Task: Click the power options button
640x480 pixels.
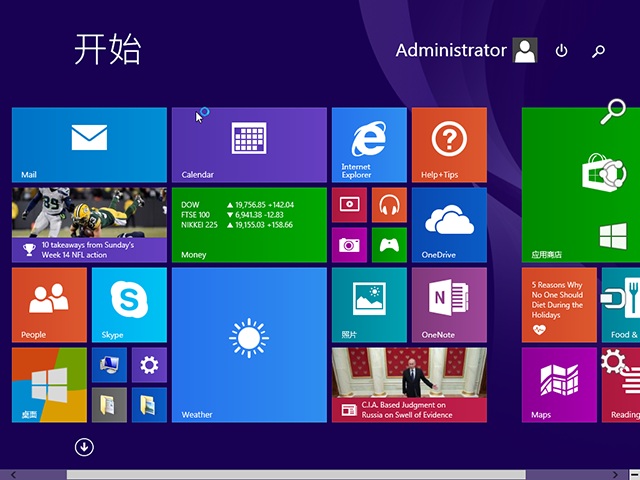Action: click(x=562, y=51)
